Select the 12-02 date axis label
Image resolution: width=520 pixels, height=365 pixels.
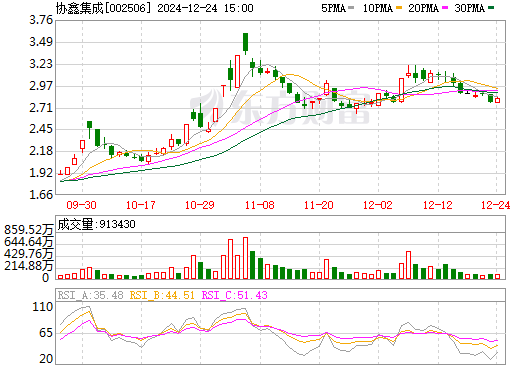pos(378,205)
